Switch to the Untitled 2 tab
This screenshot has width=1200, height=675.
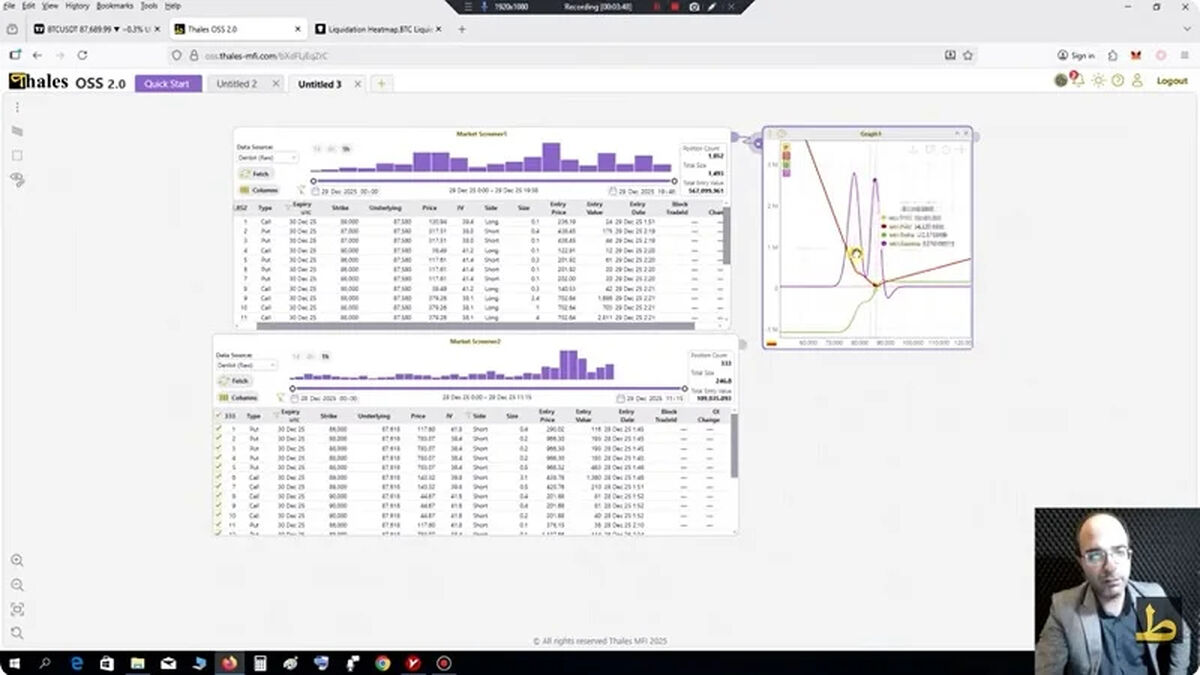237,84
